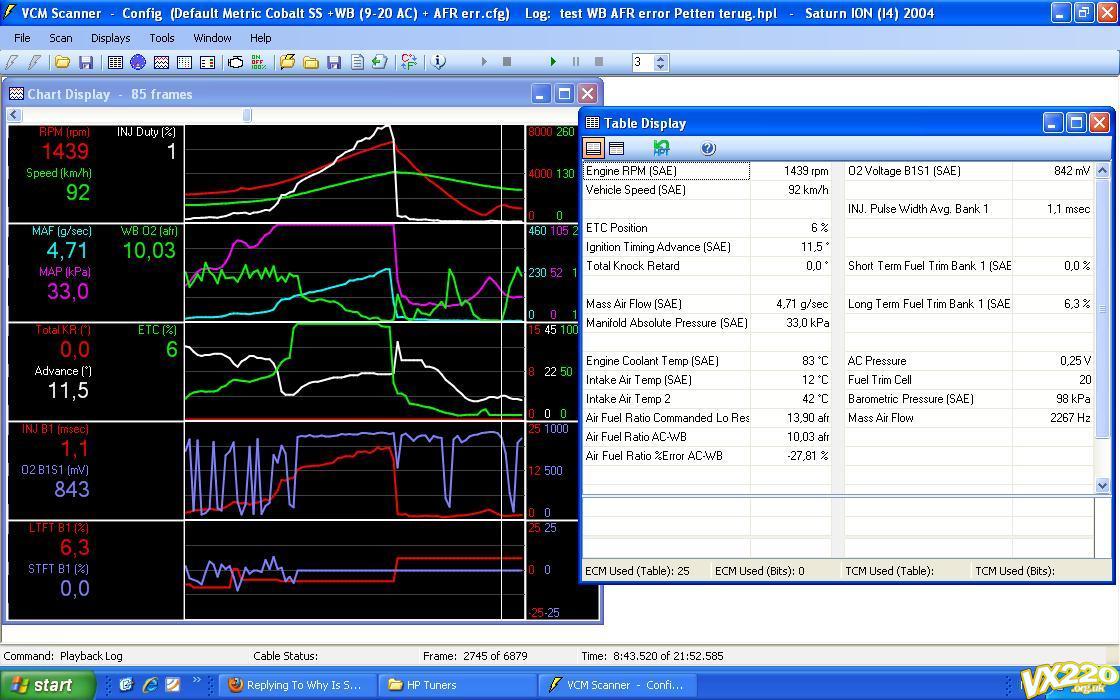
Task: Open the Histogram display grid icon
Action: [x=184, y=62]
